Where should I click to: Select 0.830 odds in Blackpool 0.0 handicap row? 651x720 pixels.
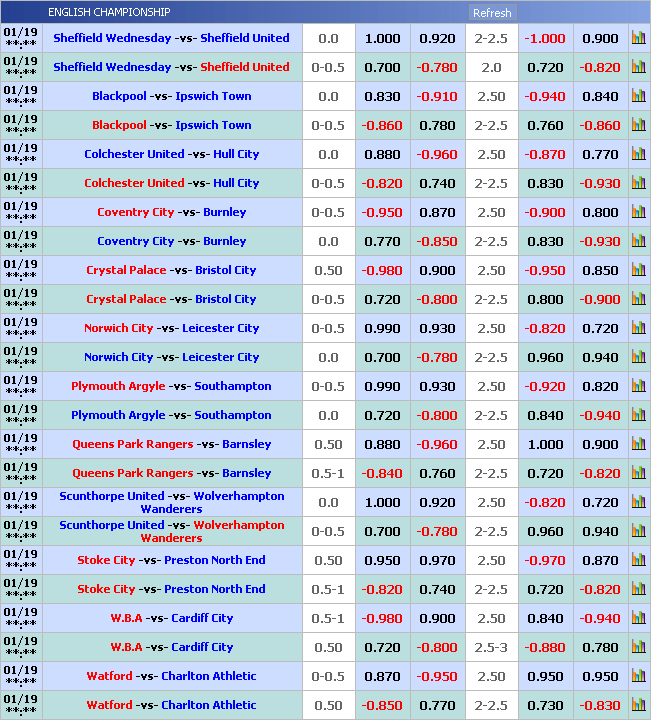pos(382,96)
